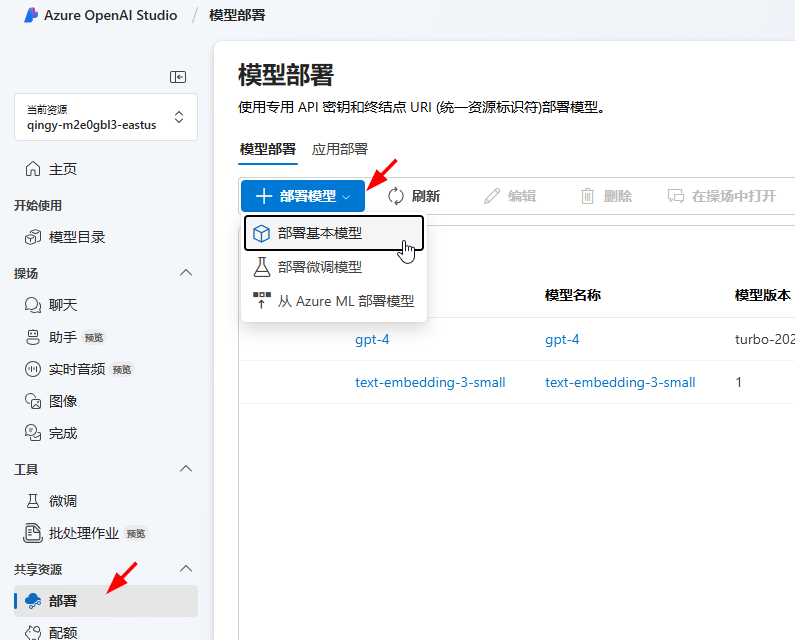Viewport: 795px width, 640px height.
Task: Click the document icon beside 批处理作业
Action: coord(33,533)
